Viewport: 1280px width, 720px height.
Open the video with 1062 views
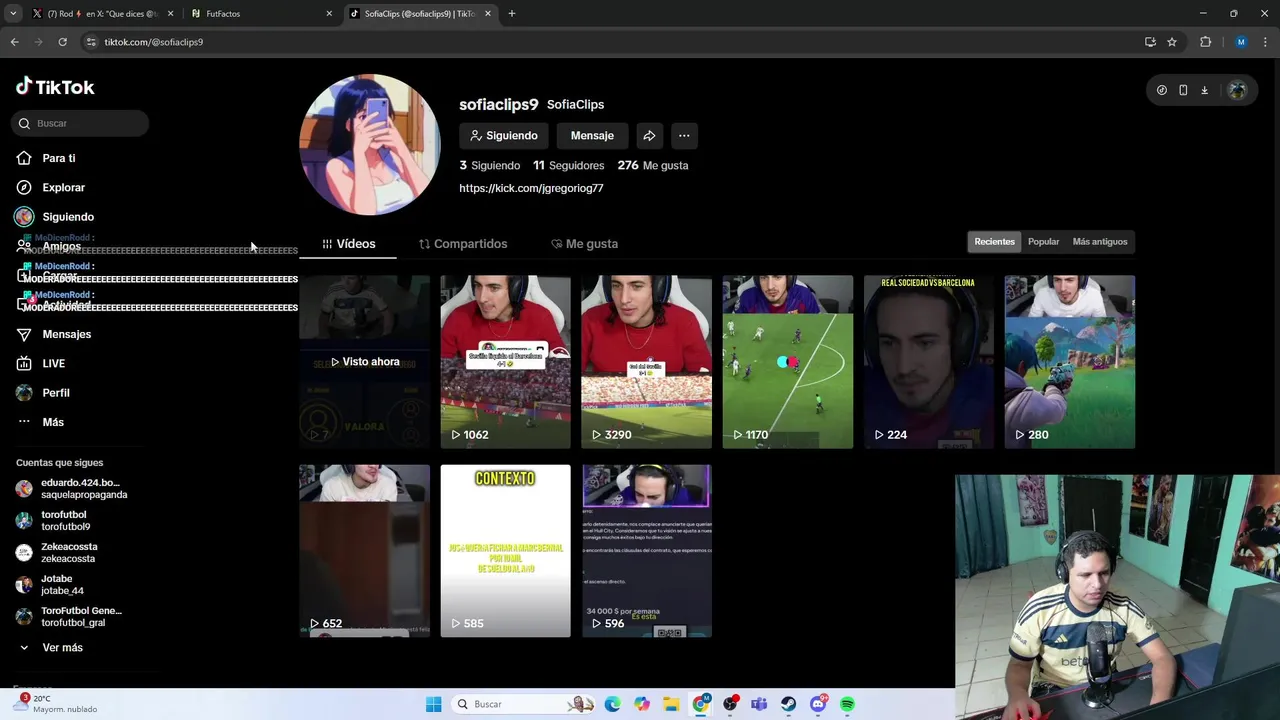[505, 362]
